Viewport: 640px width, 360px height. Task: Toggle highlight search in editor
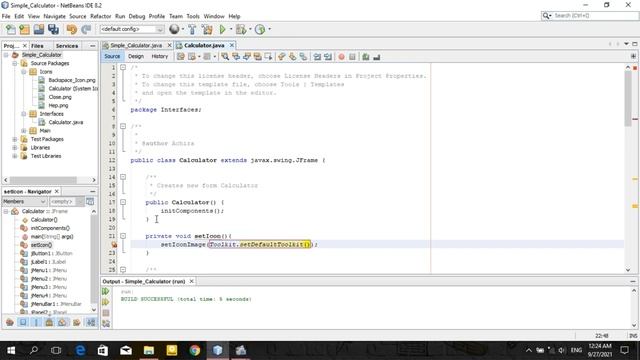(257, 57)
